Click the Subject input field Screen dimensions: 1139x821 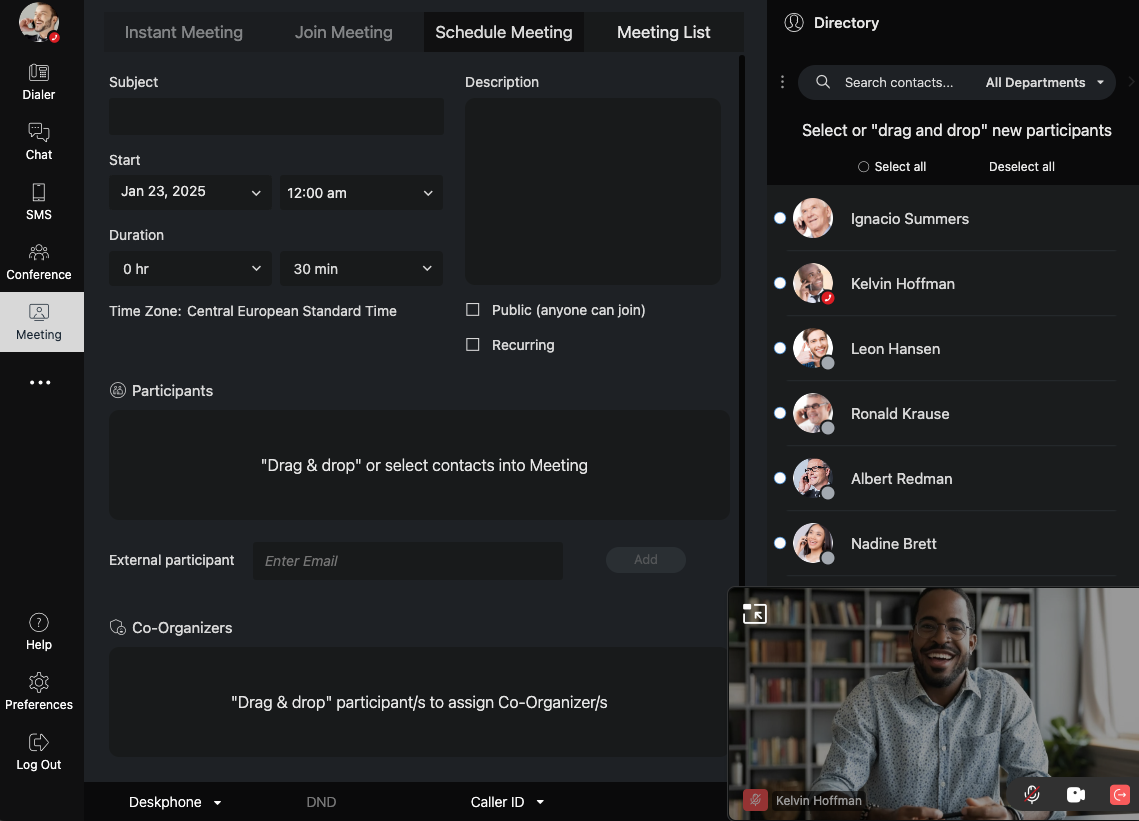(x=276, y=116)
